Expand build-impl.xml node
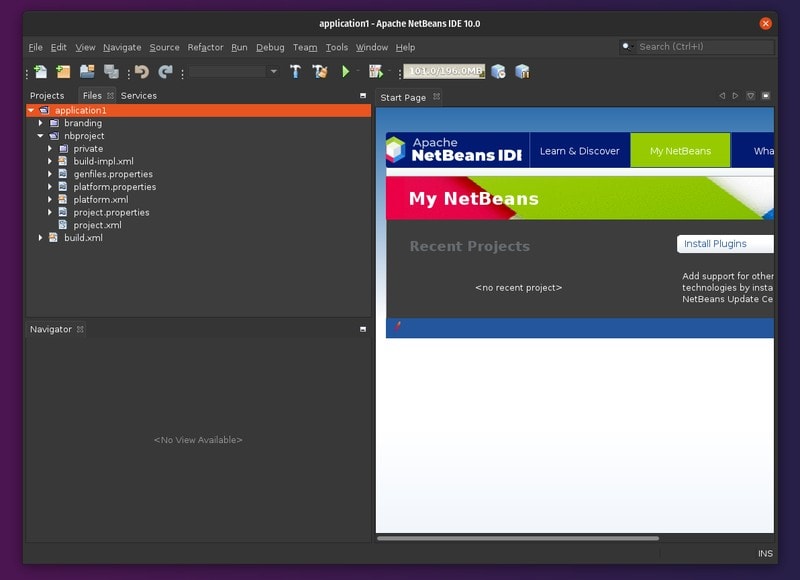This screenshot has height=580, width=800. [x=49, y=161]
